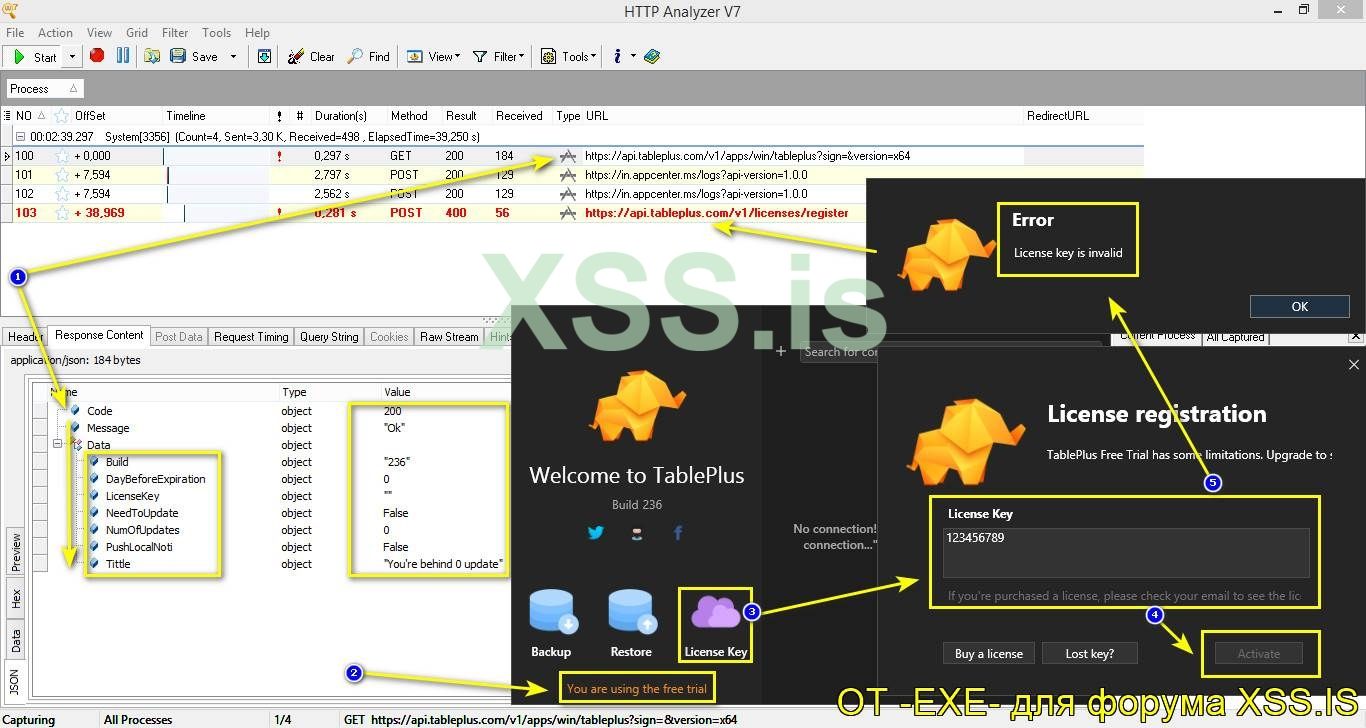Click the License Key cloud icon
1366x728 pixels.
(716, 613)
